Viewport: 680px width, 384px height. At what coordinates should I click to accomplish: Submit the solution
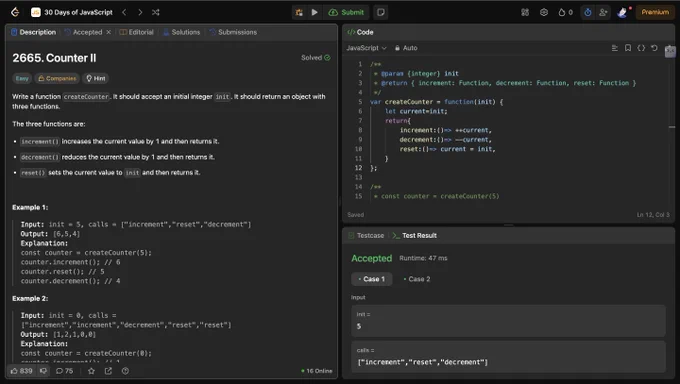pyautogui.click(x=346, y=12)
